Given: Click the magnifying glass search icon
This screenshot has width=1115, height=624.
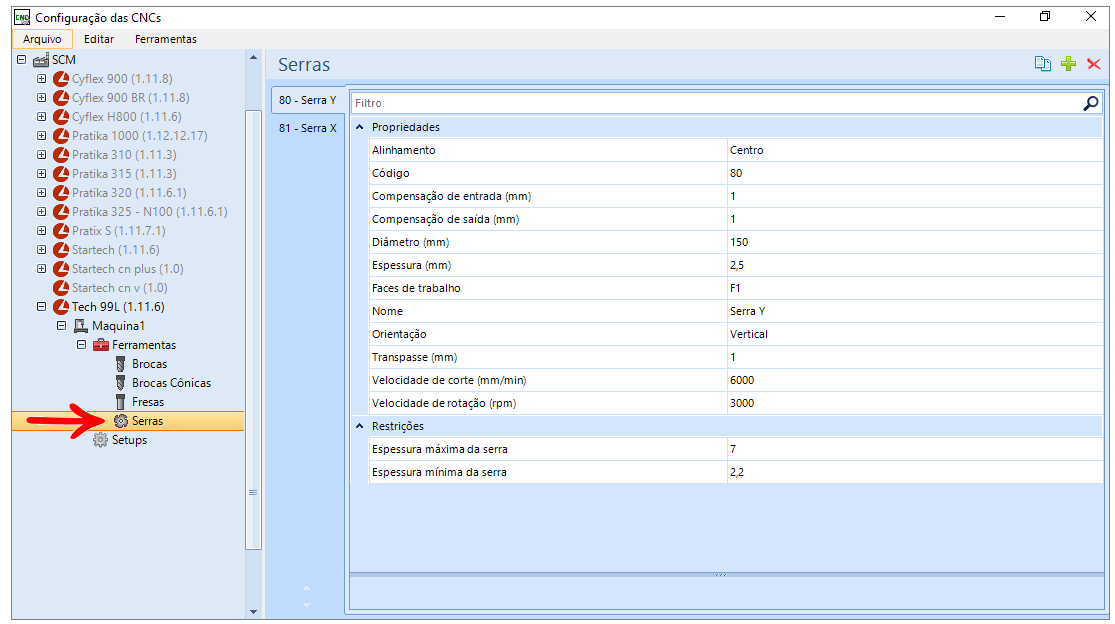Looking at the screenshot, I should [x=1090, y=103].
